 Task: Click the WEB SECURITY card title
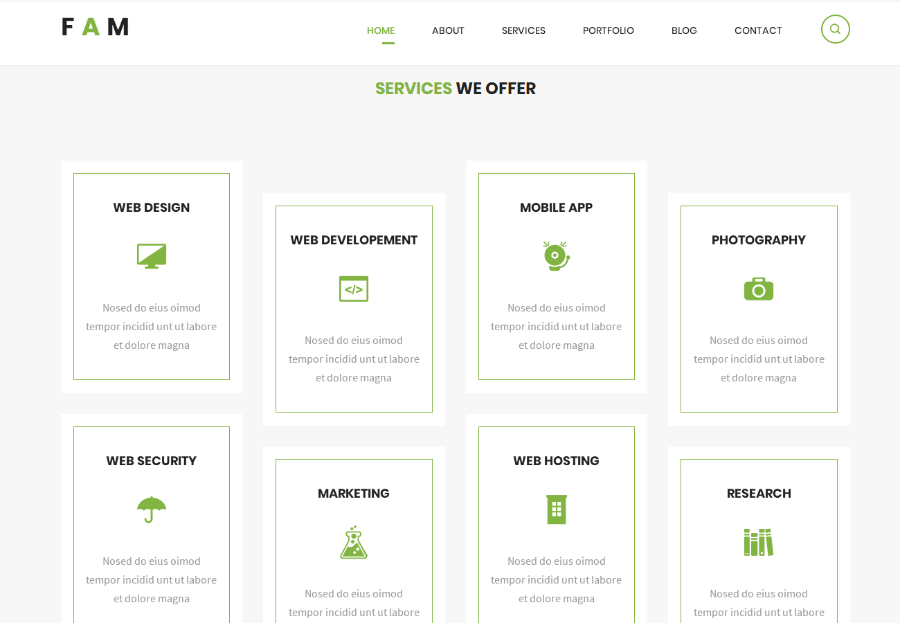click(152, 461)
